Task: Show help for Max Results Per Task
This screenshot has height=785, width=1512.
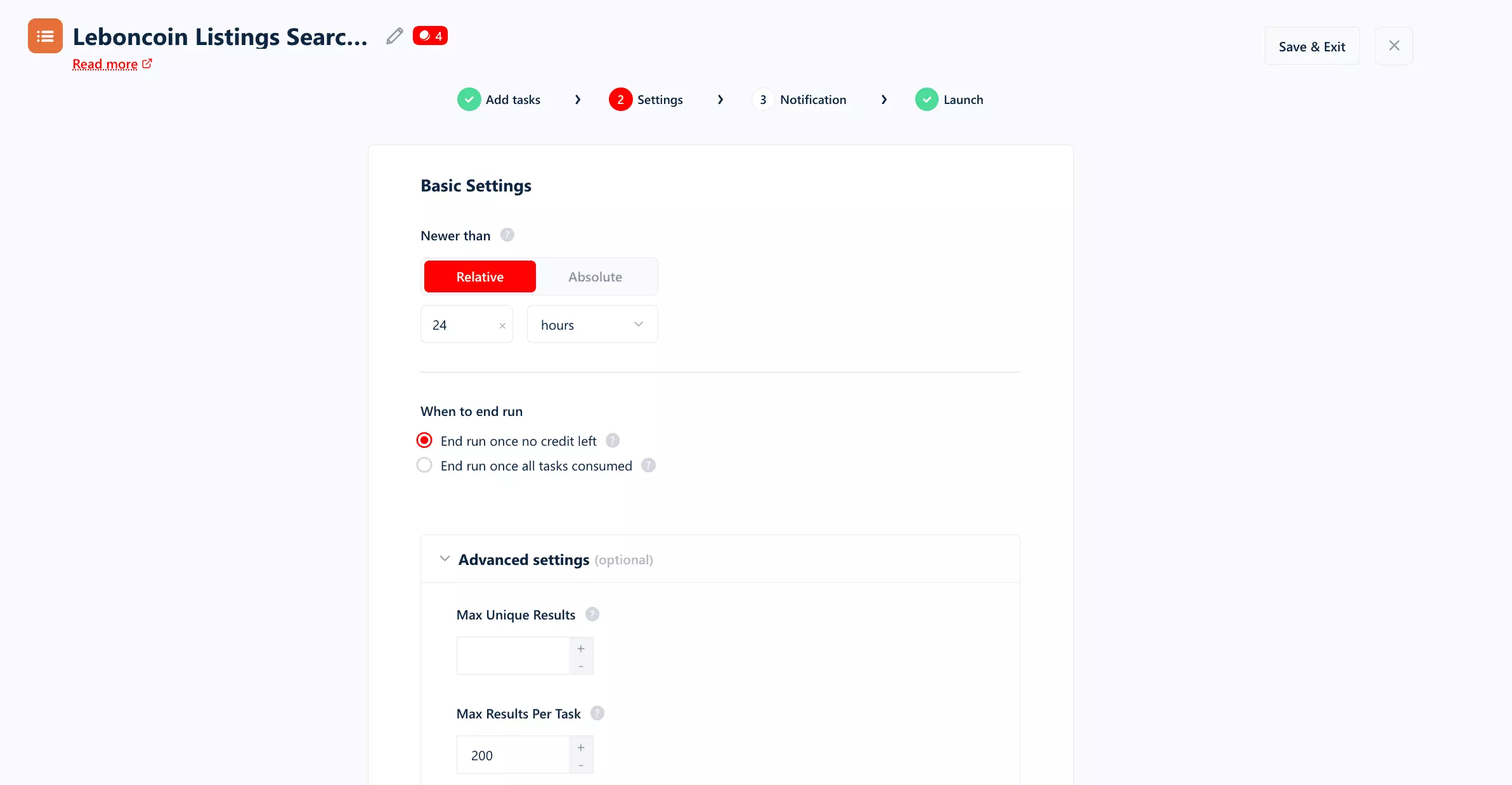Action: (597, 713)
